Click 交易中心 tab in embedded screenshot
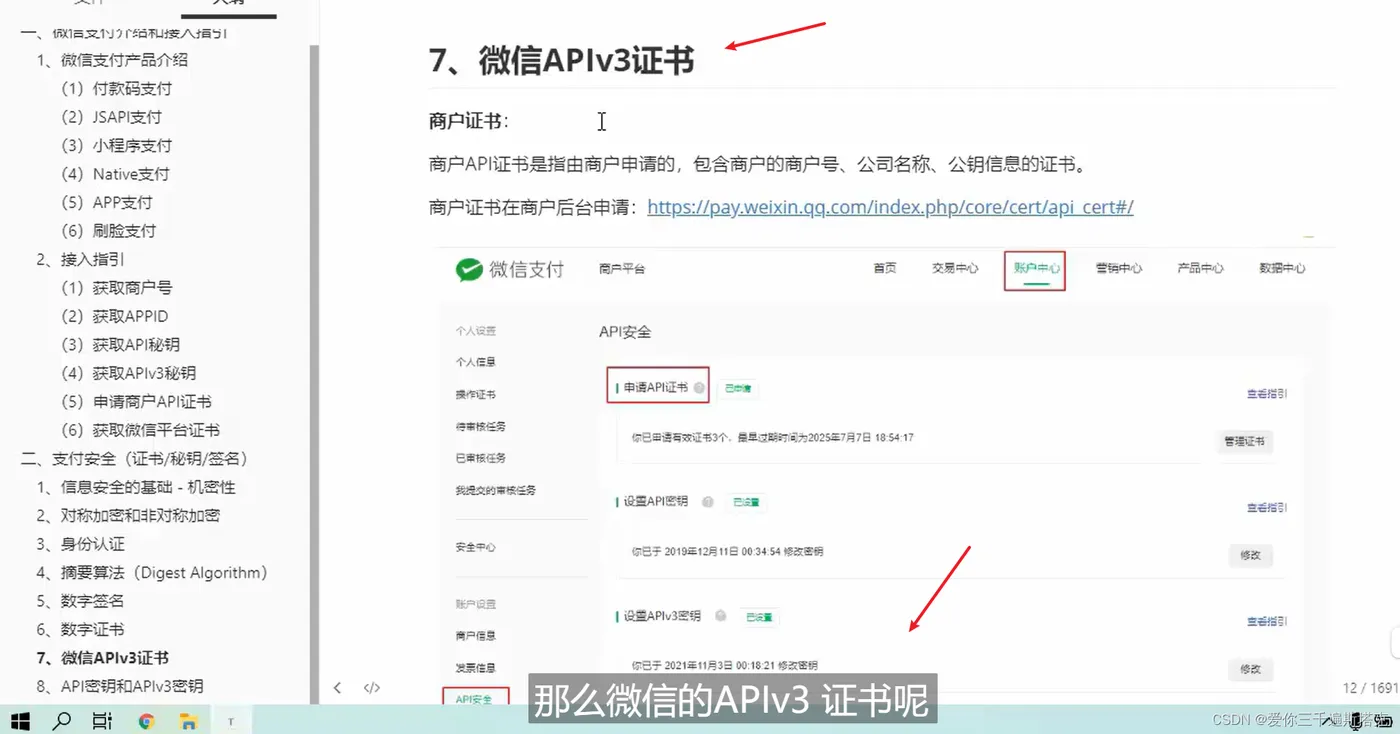 (x=955, y=268)
